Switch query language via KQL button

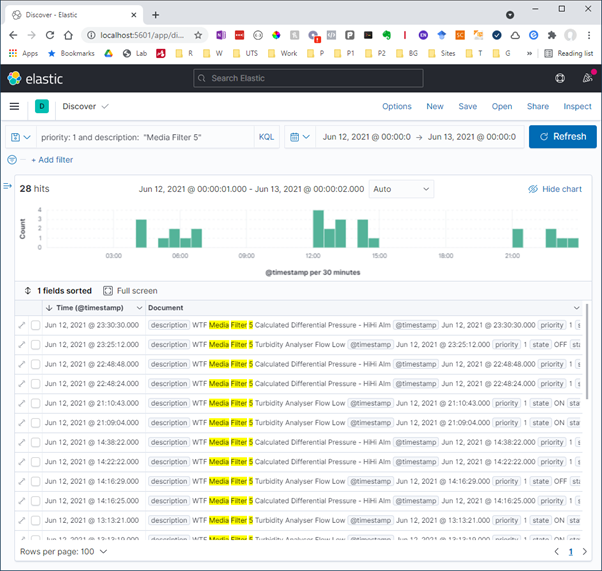[x=266, y=137]
